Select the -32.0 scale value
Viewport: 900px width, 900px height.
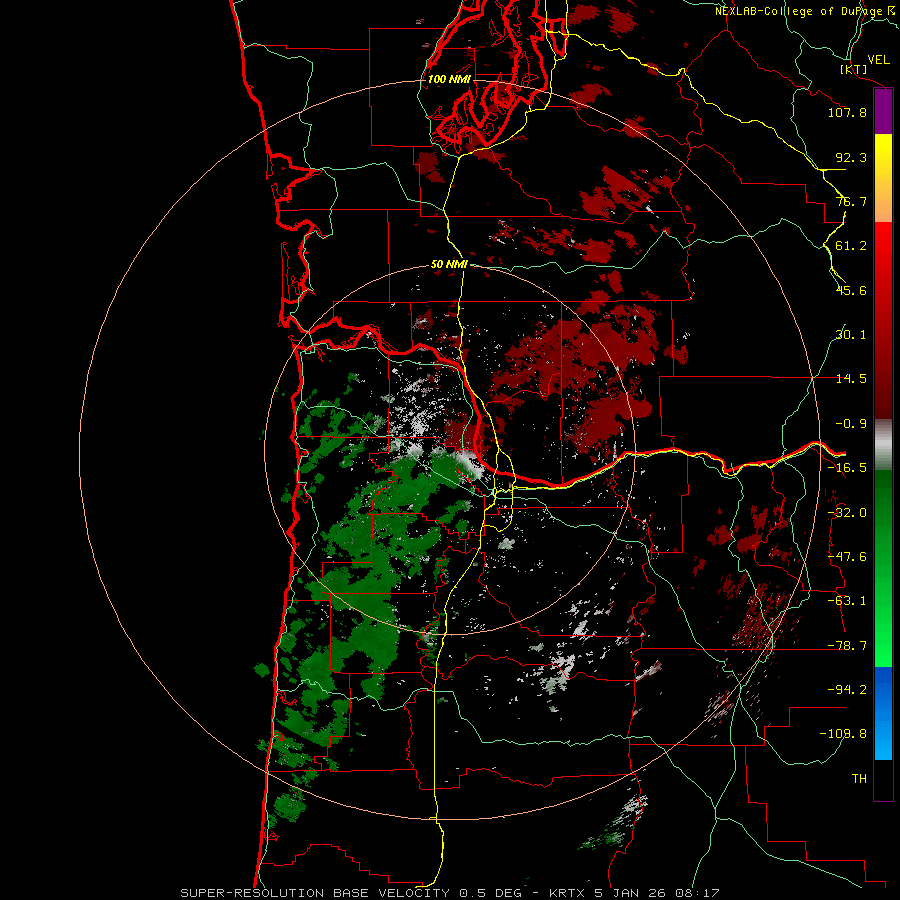click(847, 513)
